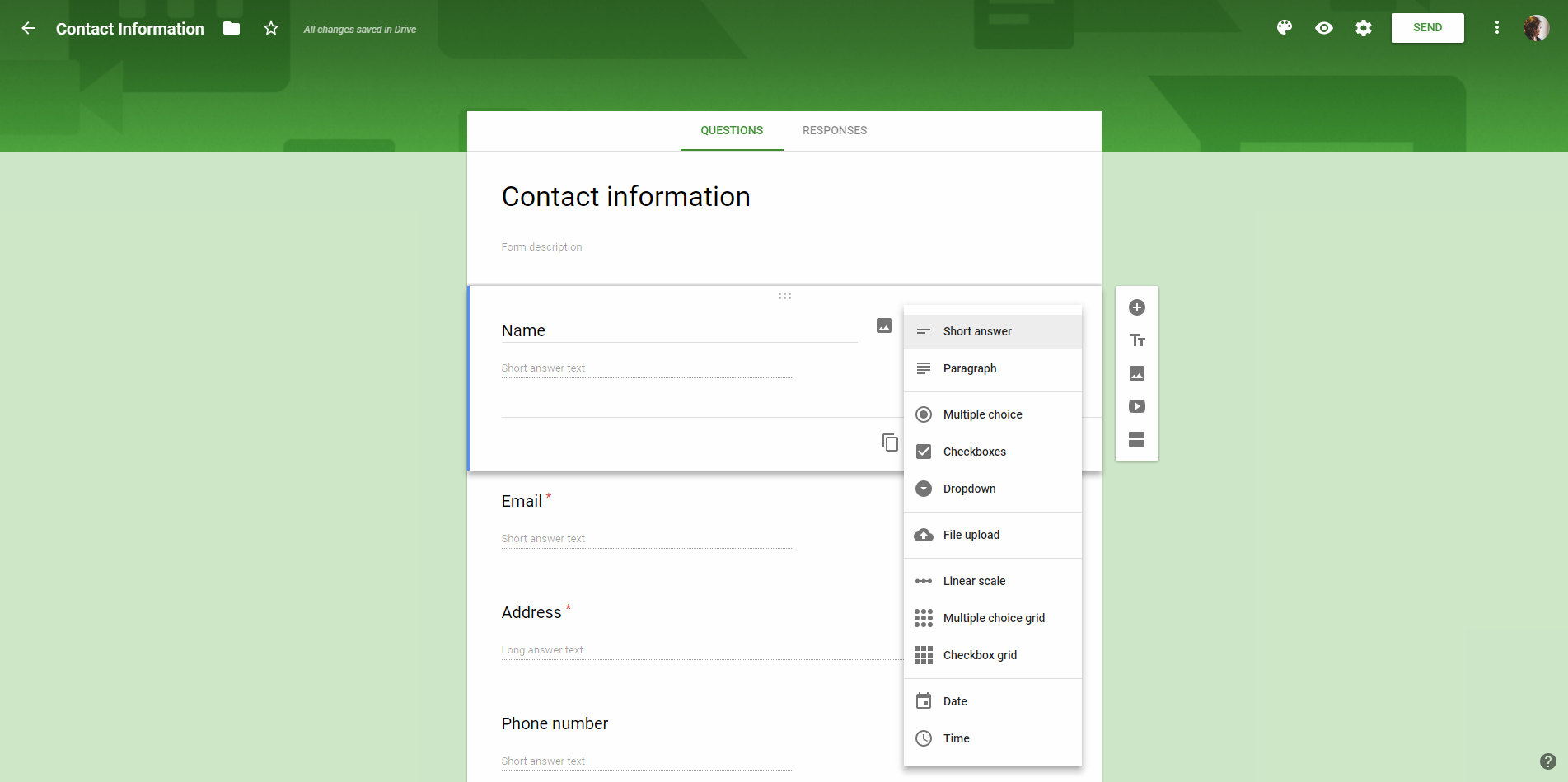Add a section from the side toolbar
This screenshot has width=1568, height=782.
click(1137, 439)
